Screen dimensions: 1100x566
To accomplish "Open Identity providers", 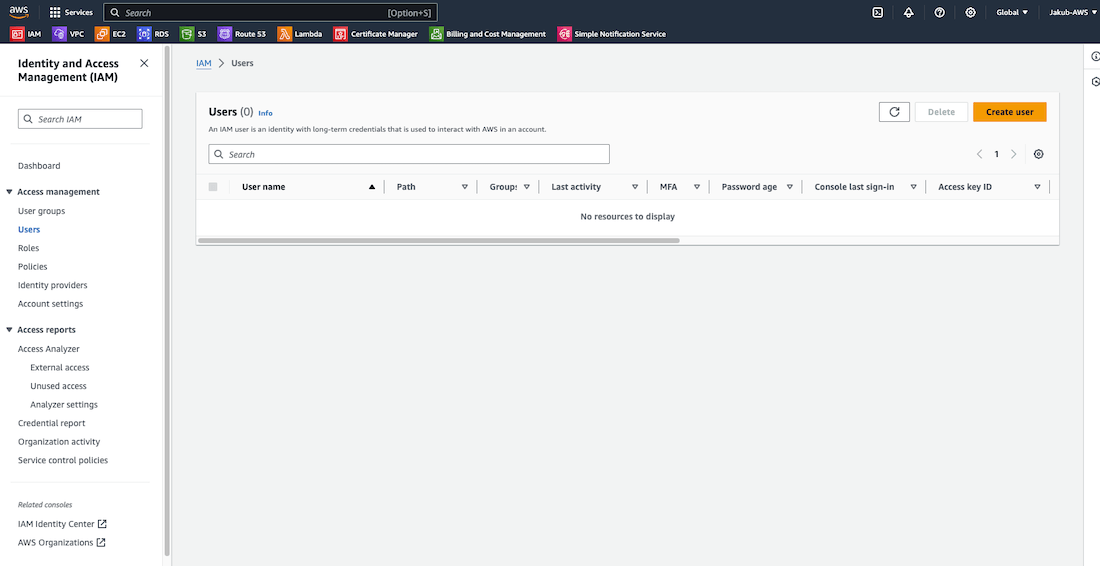I will tap(53, 285).
